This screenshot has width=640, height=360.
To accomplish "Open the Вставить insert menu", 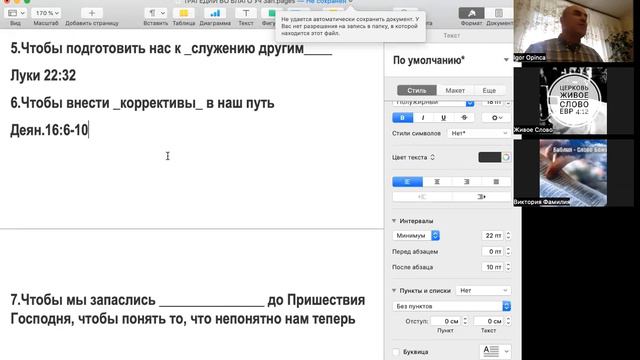I will 156,13.
